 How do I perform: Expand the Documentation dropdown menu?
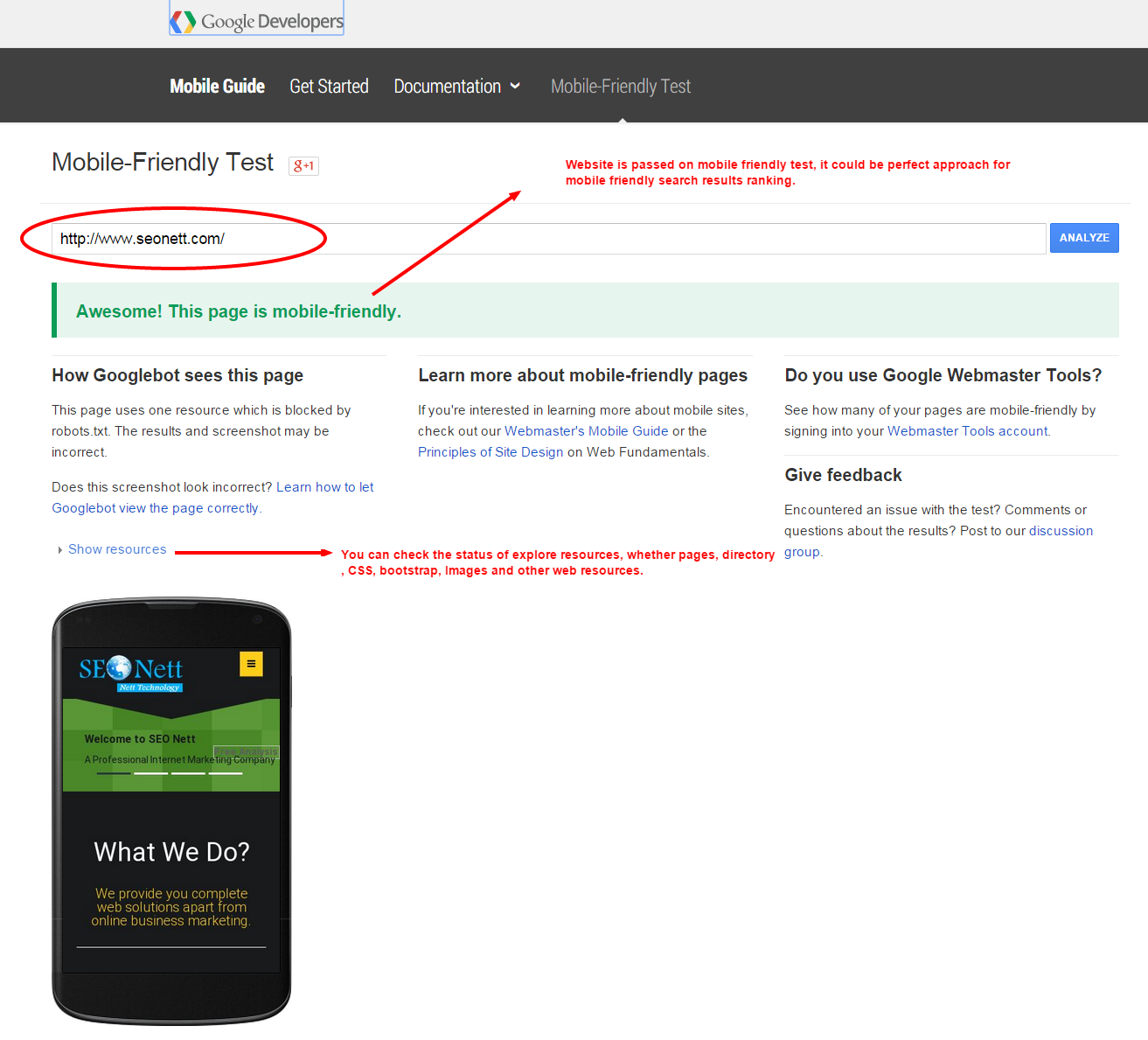point(457,86)
